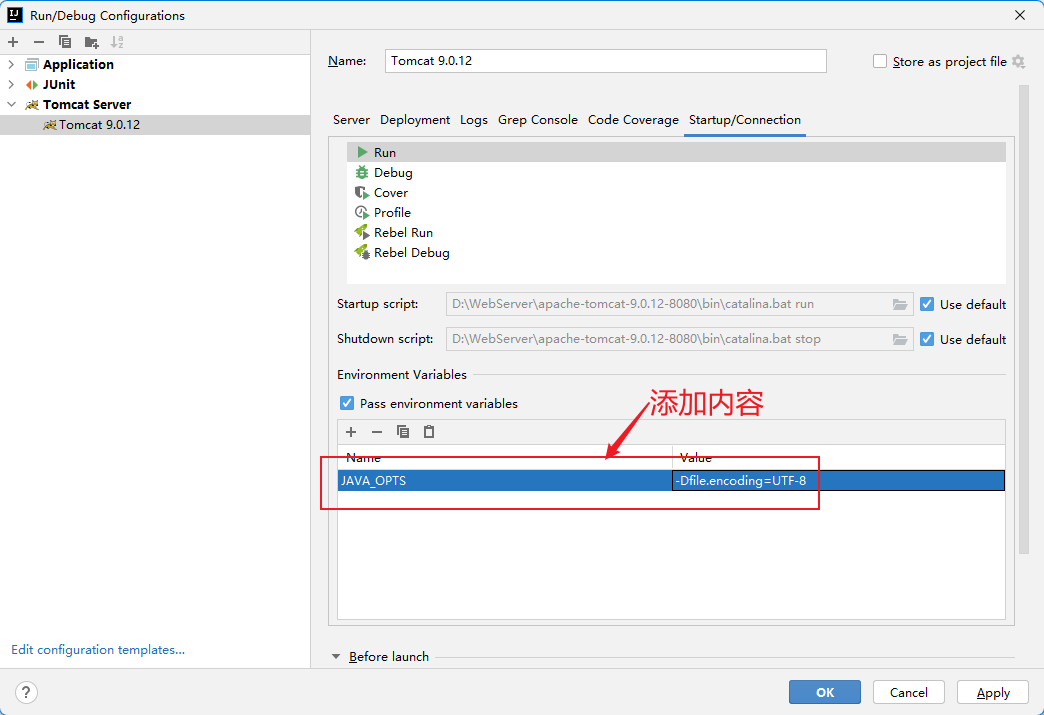Click the Name column header

click(x=505, y=457)
